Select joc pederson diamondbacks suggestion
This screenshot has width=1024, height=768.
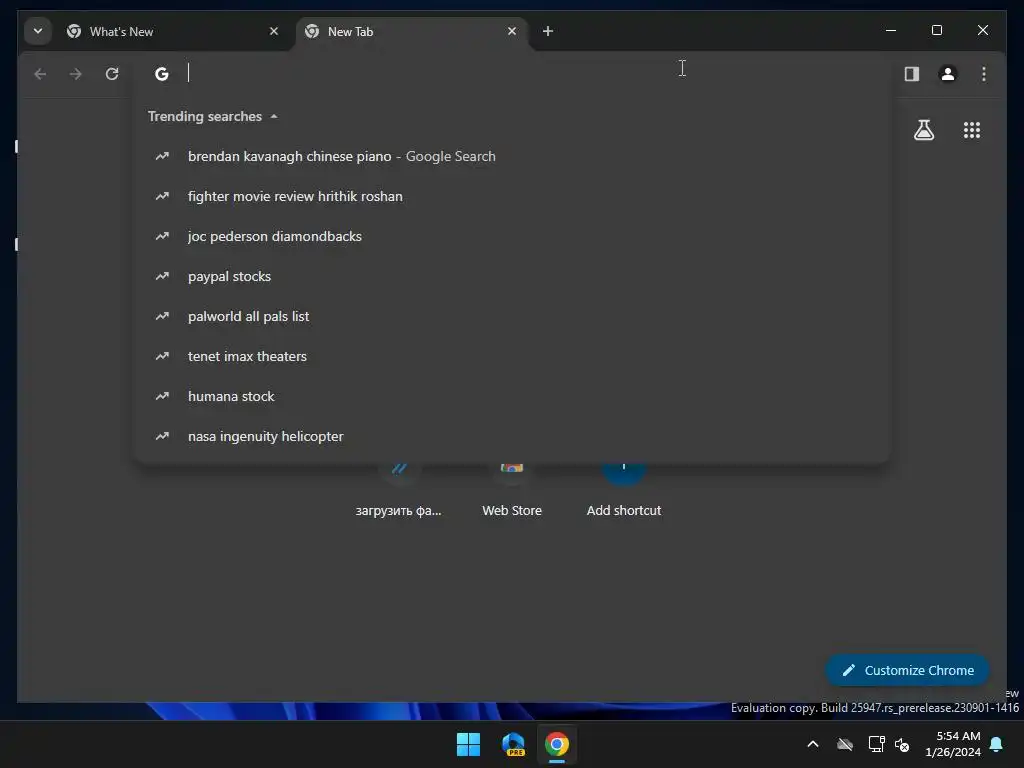pos(512,236)
